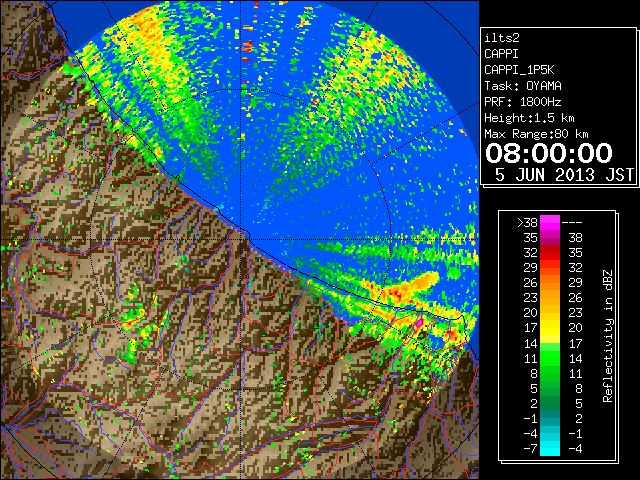Pick the orange 26–29 dBZ legend swatch
The image size is (640, 480).
tap(550, 282)
